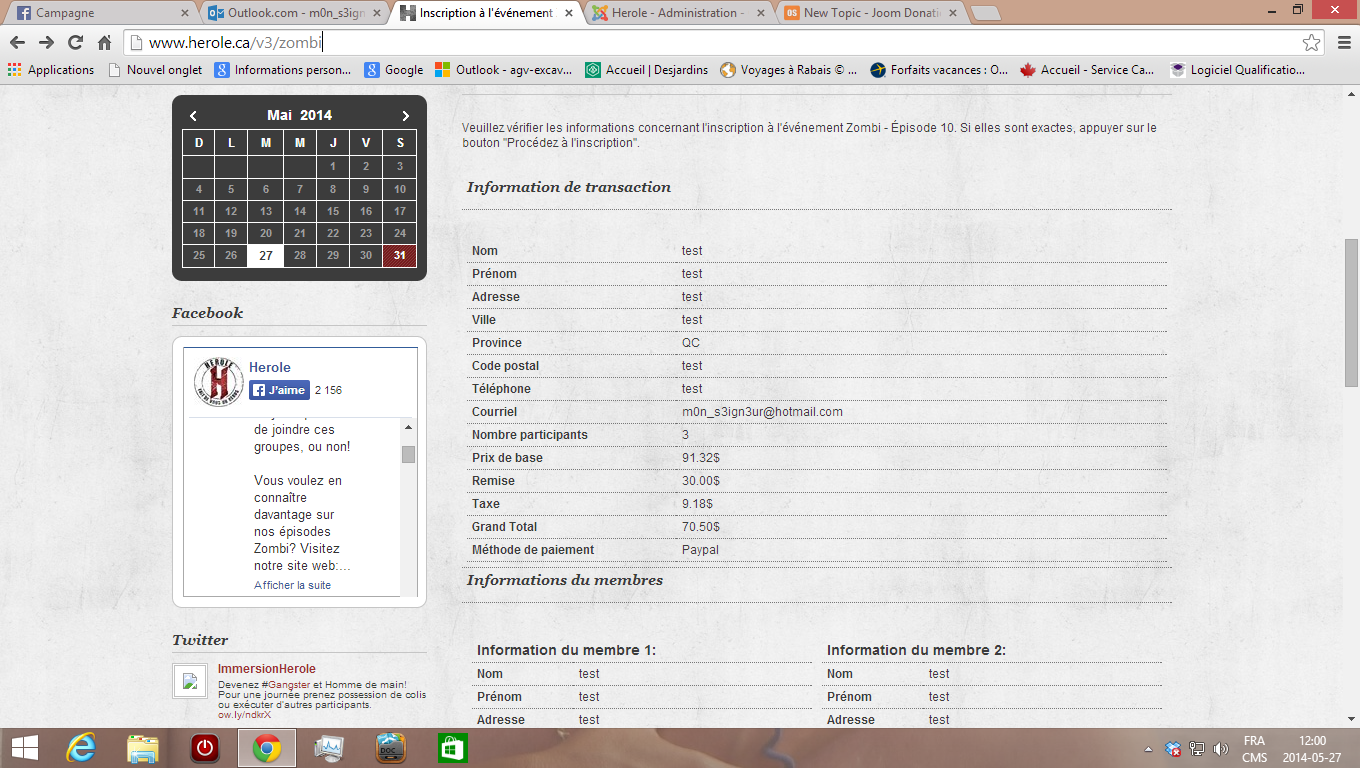The height and width of the screenshot is (768, 1360).
Task: Open the Chrome hamburger menu
Action: [x=1343, y=43]
